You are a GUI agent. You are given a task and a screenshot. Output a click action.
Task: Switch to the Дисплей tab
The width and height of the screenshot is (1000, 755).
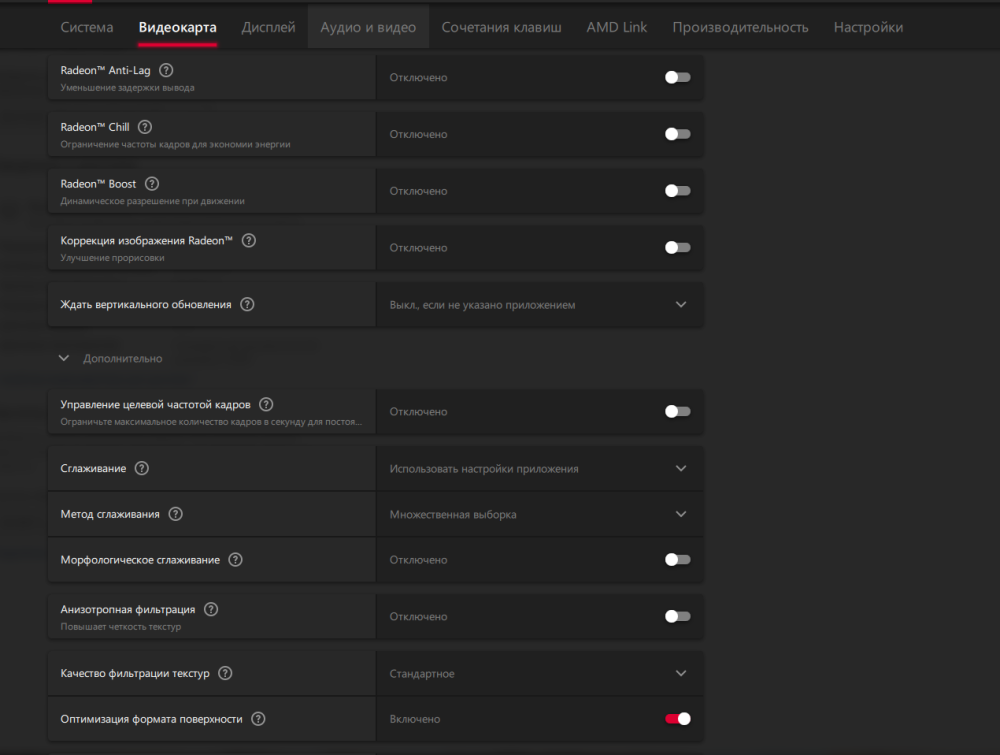(268, 27)
